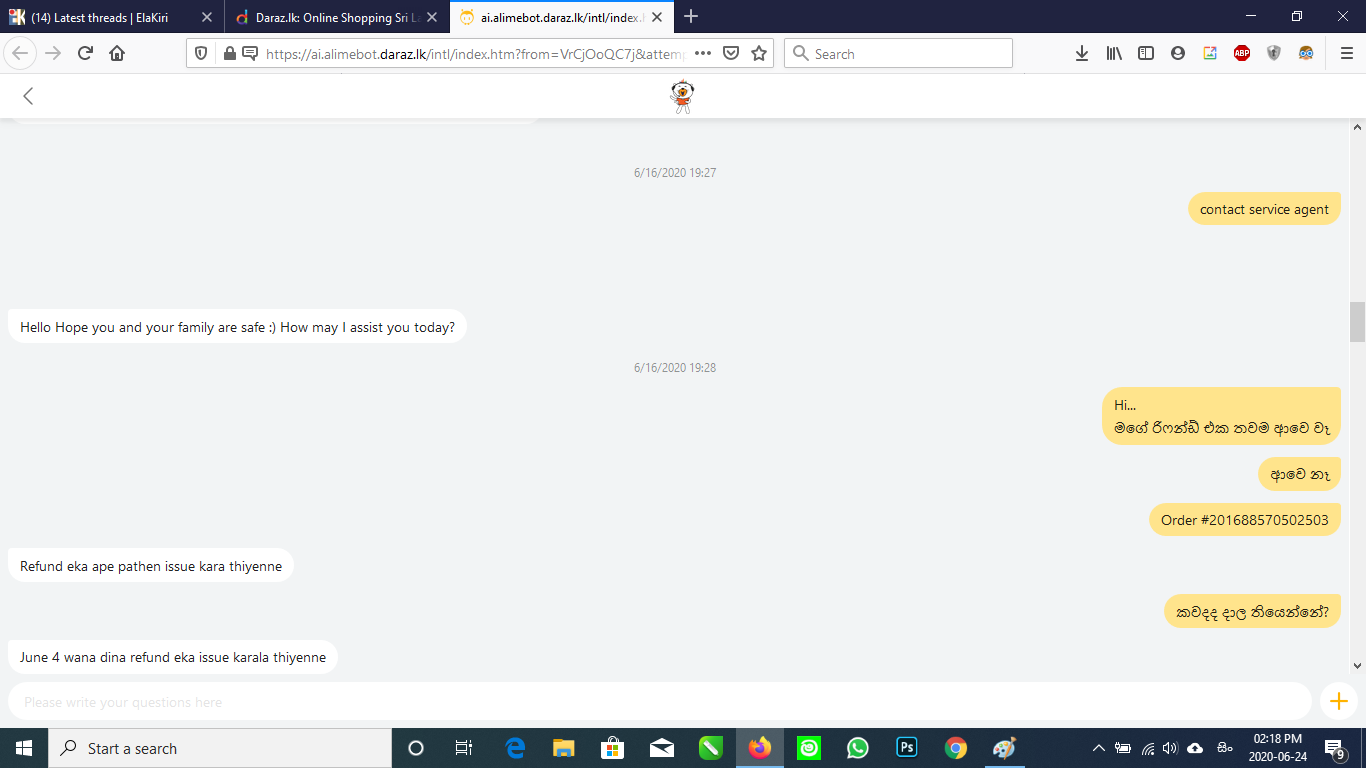Image resolution: width=1366 pixels, height=768 pixels.
Task: Click the message input field
Action: 659,702
